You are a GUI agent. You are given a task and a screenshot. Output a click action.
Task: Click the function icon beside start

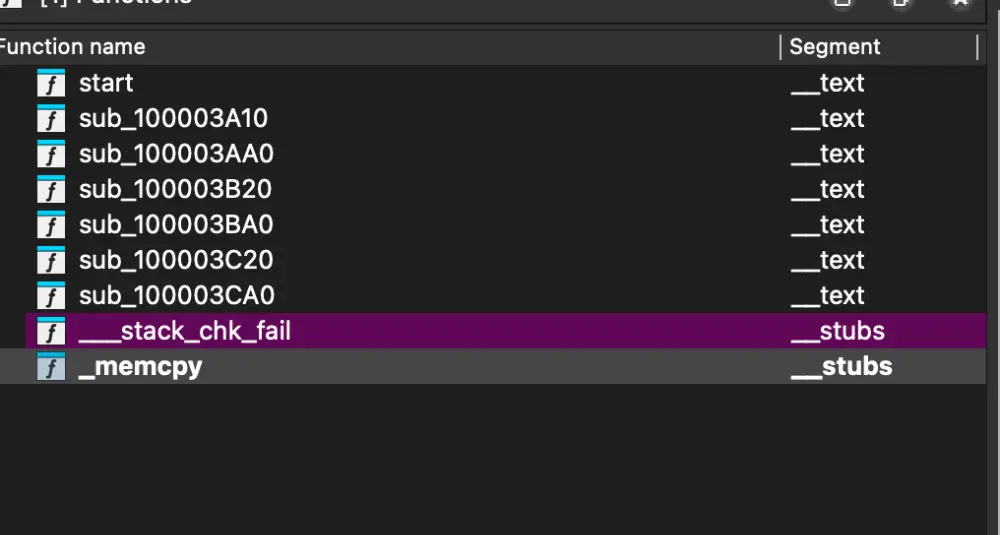coord(51,83)
